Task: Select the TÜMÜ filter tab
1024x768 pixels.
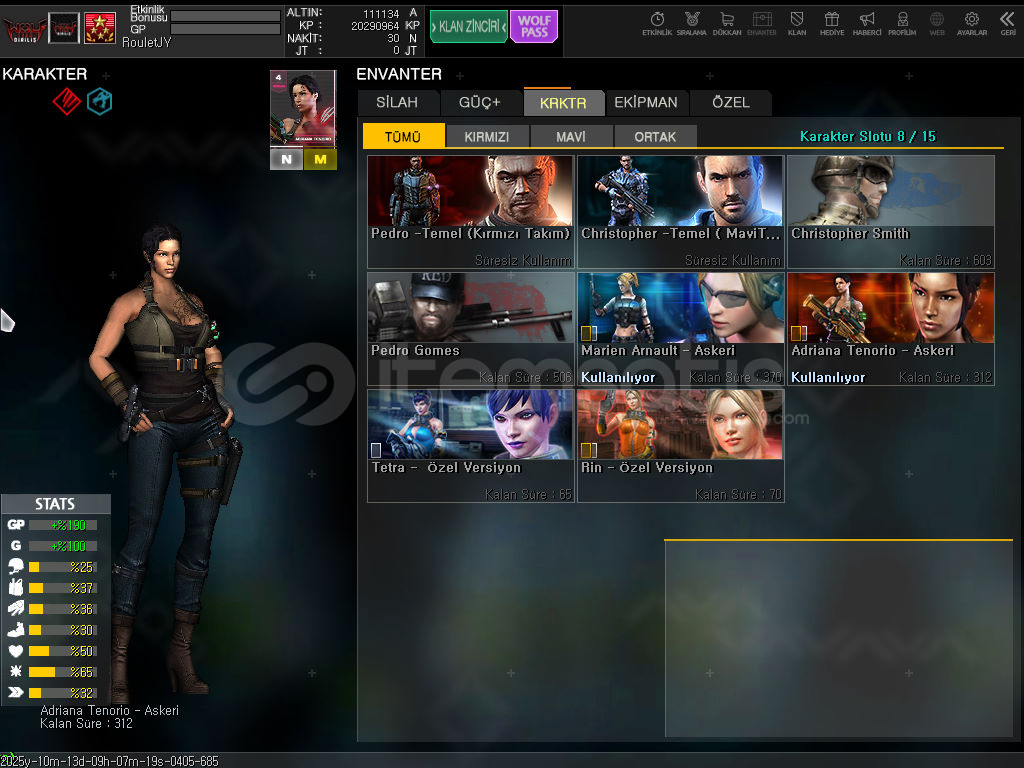Action: pyautogui.click(x=403, y=136)
